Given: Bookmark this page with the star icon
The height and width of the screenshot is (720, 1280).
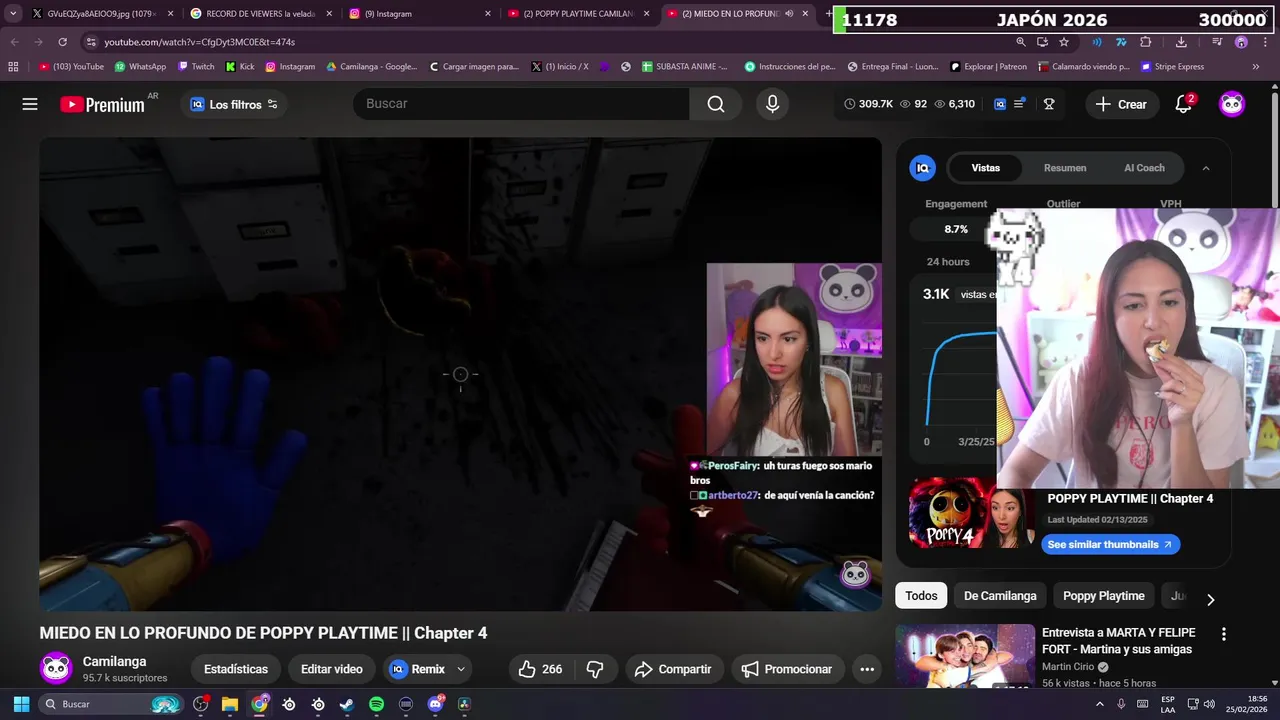Looking at the screenshot, I should click(1064, 42).
